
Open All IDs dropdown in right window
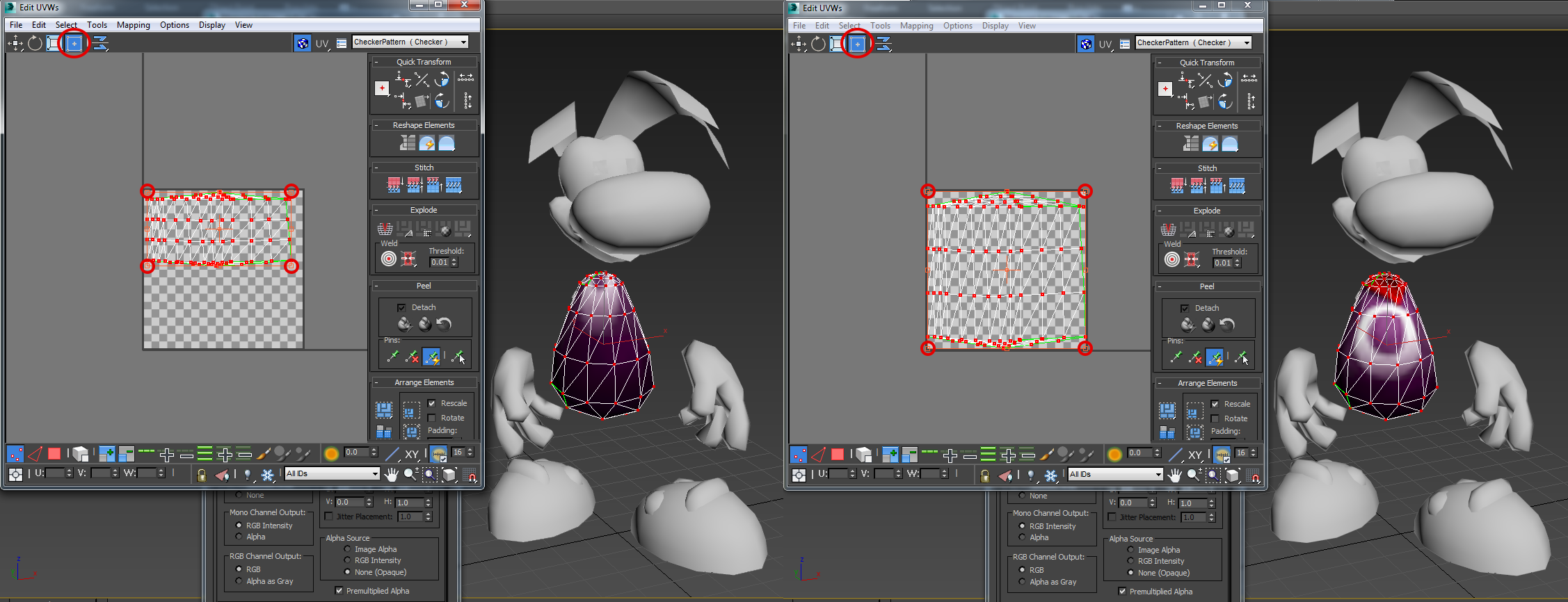click(x=1116, y=474)
